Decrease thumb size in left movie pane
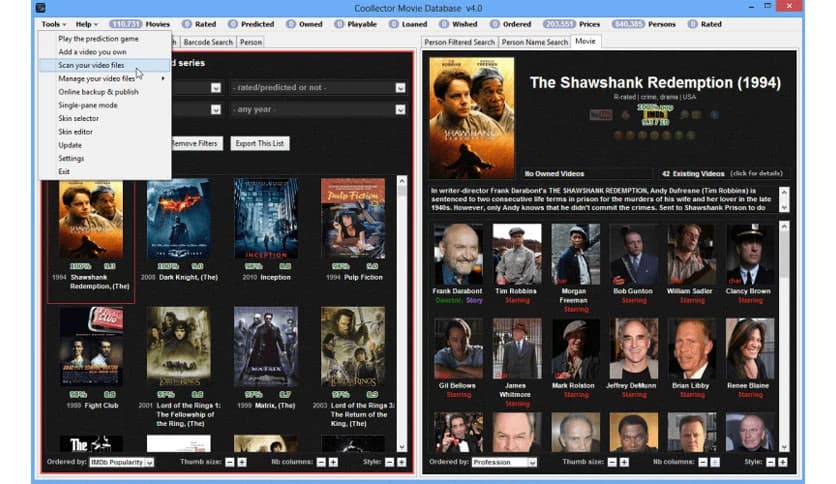836x484 pixels. [x=230, y=462]
